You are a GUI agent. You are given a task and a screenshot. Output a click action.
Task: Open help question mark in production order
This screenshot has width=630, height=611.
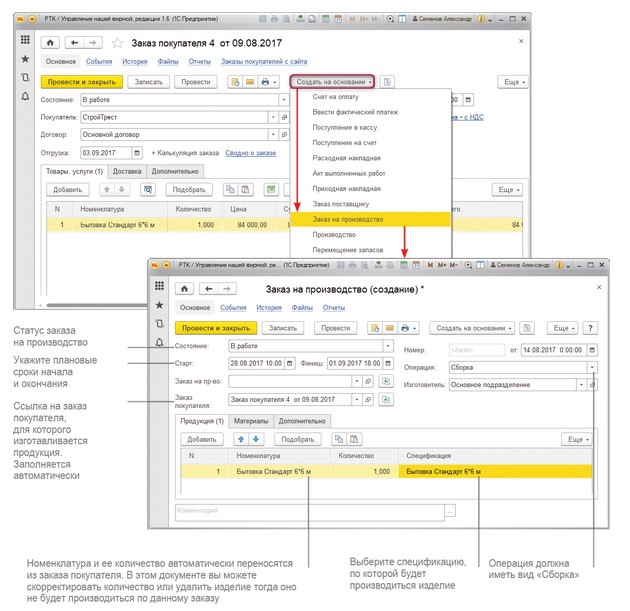coord(590,328)
